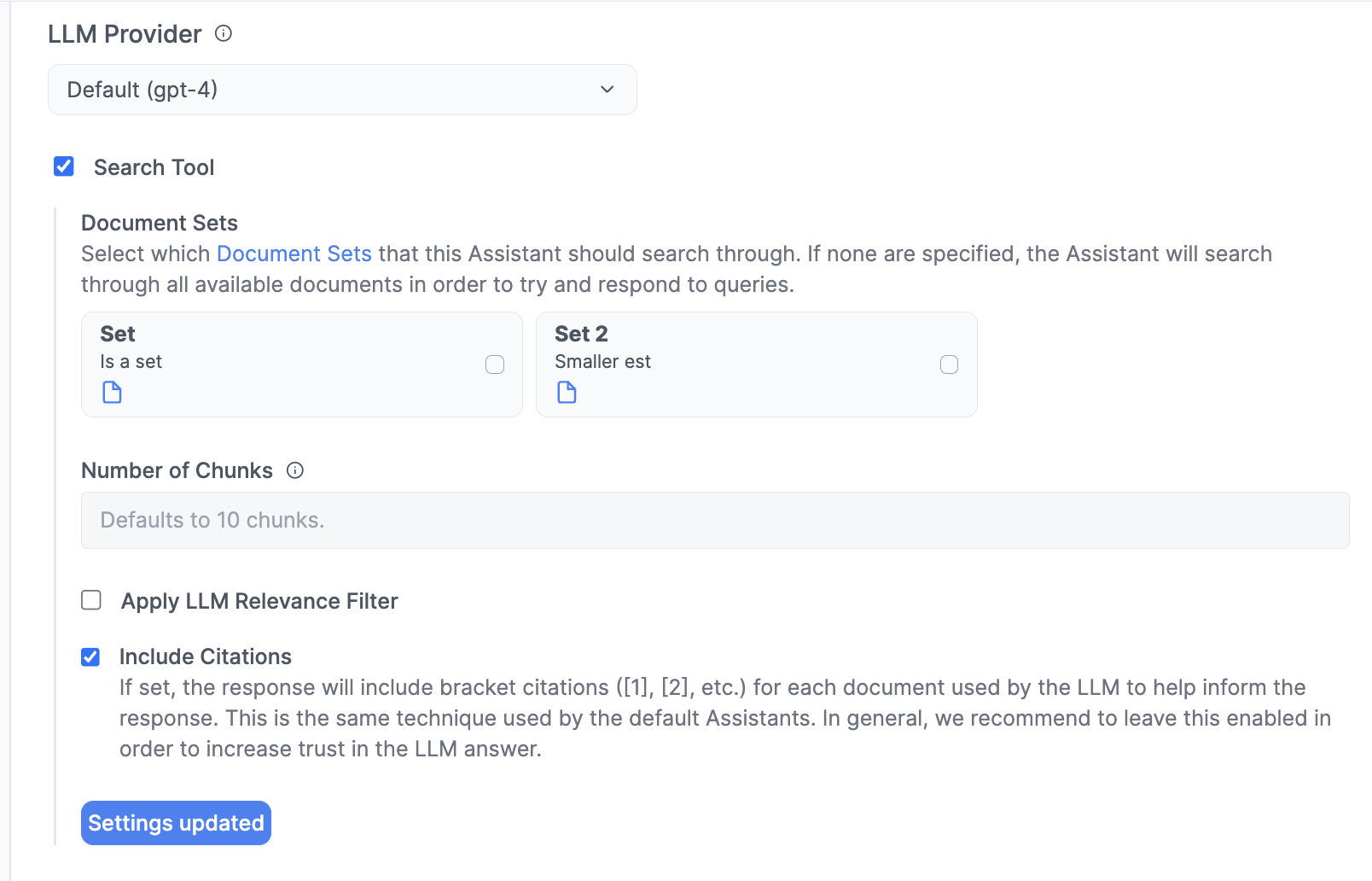Select the checkbox on the Set card
1372x881 pixels.
coord(495,365)
